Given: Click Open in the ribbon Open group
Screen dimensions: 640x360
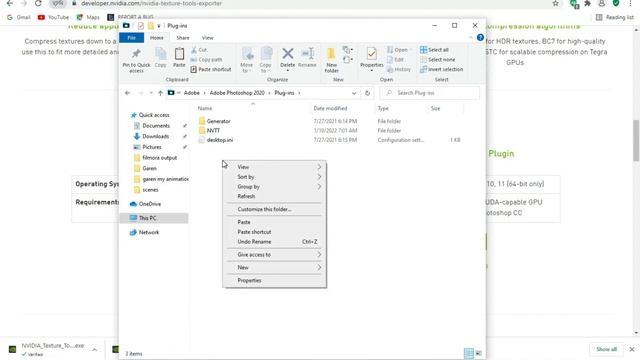Looking at the screenshot, I should [398, 50].
